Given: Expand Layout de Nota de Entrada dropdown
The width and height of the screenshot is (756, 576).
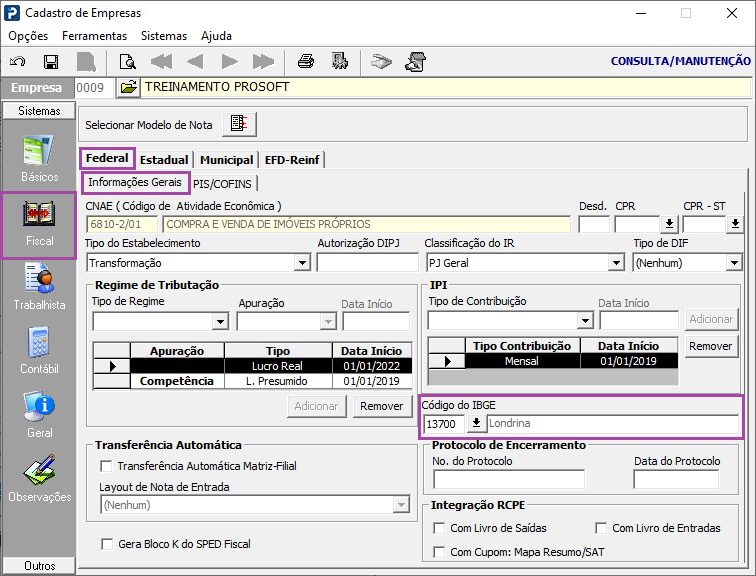Looking at the screenshot, I should point(401,505).
